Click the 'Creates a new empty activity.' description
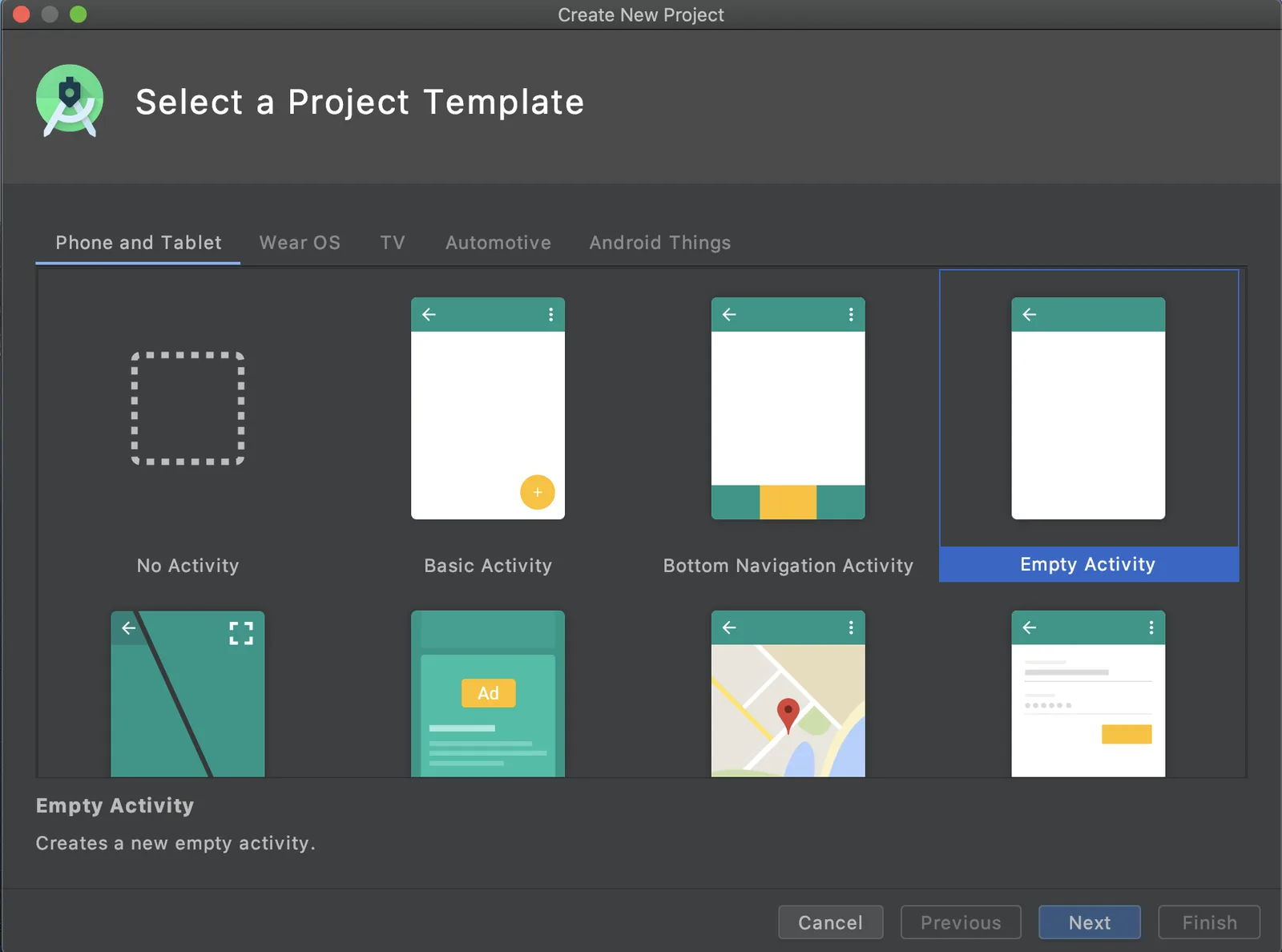The height and width of the screenshot is (952, 1282). pos(175,843)
